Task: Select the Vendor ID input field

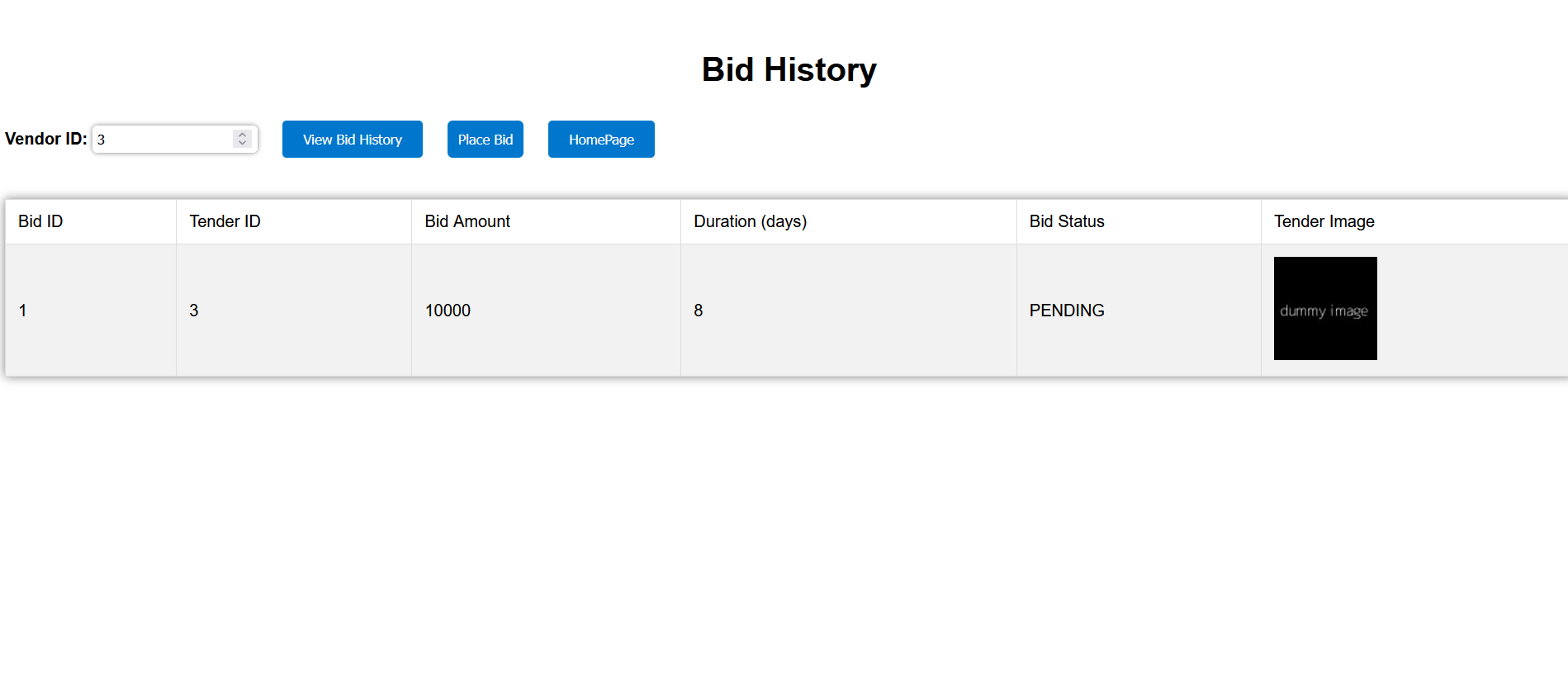Action: click(x=161, y=139)
